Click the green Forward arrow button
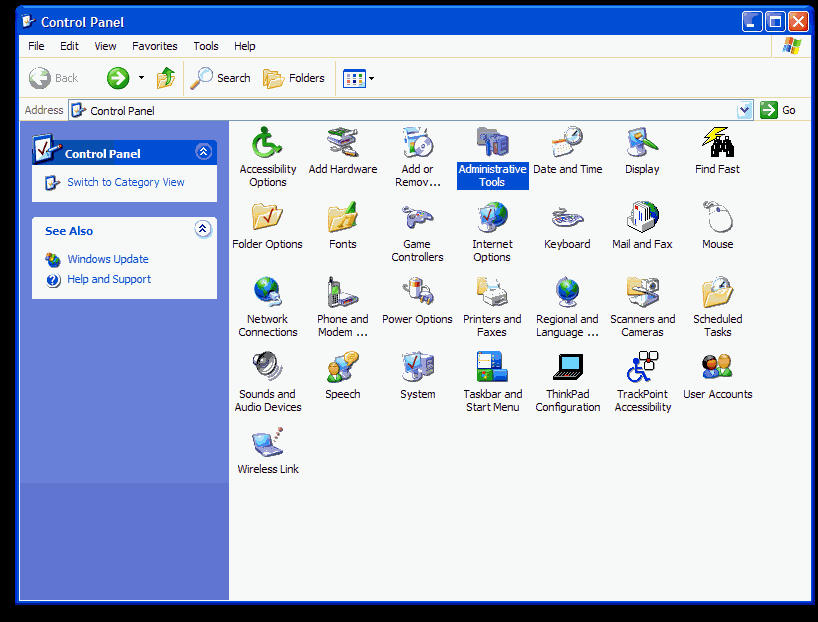Image resolution: width=818 pixels, height=622 pixels. [x=118, y=78]
